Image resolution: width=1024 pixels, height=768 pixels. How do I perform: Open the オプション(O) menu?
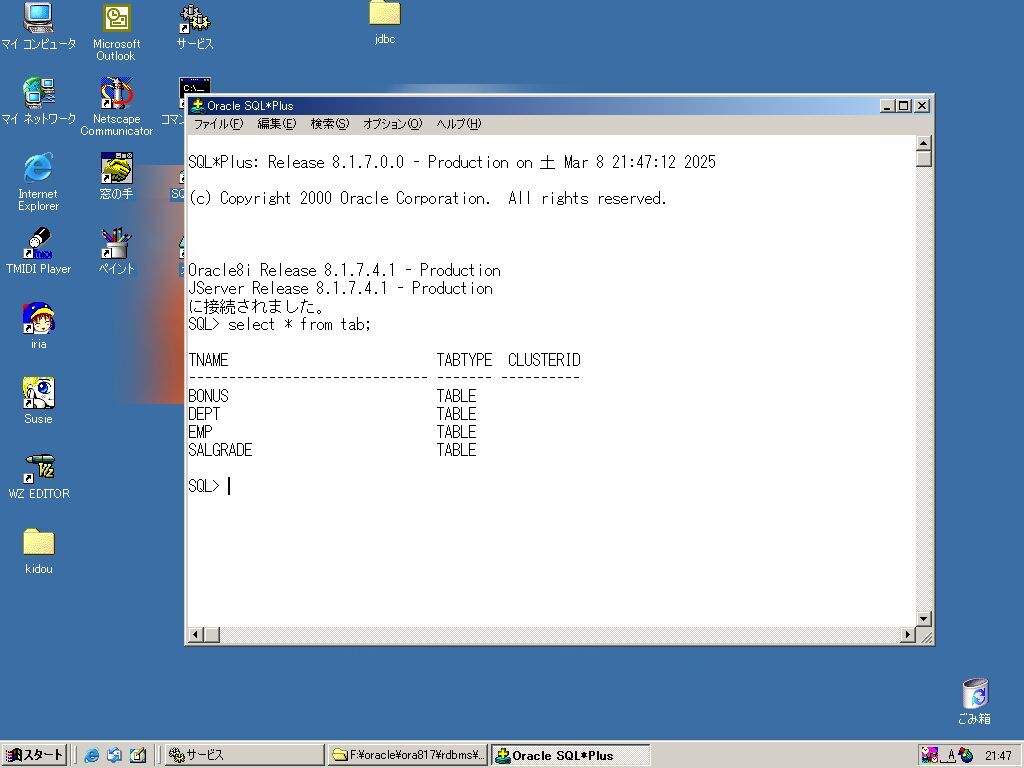(x=392, y=123)
